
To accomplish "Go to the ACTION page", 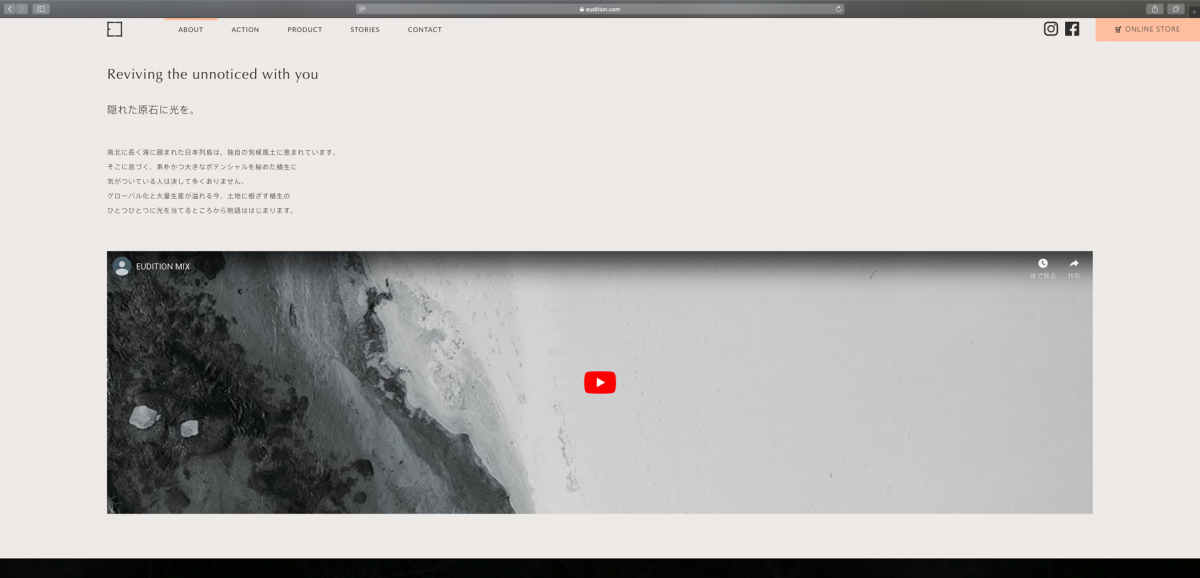I will 245,30.
